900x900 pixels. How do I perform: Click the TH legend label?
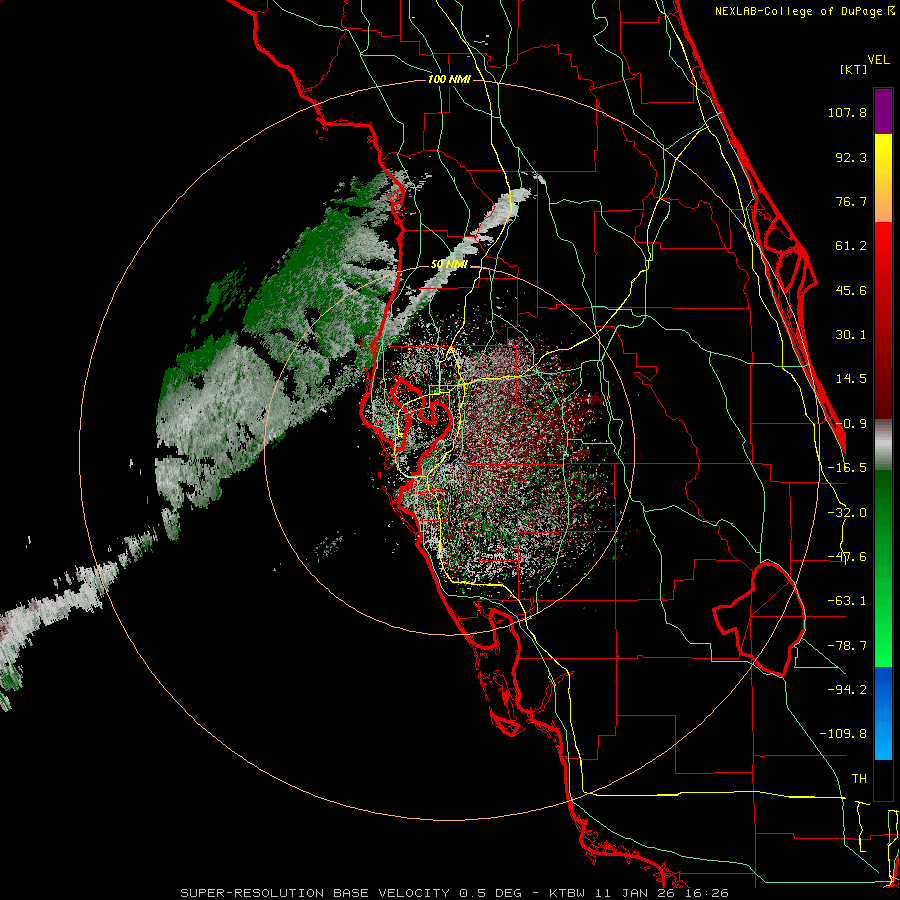click(x=859, y=779)
